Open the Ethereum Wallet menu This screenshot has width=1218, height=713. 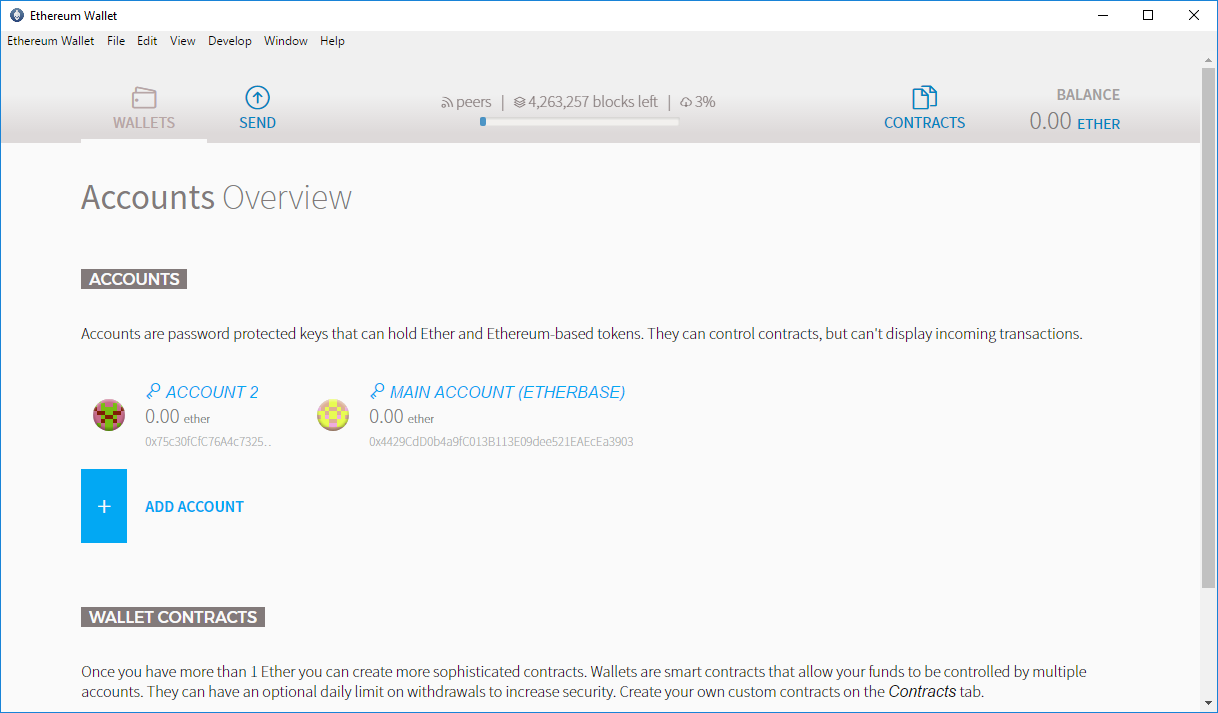pos(51,41)
